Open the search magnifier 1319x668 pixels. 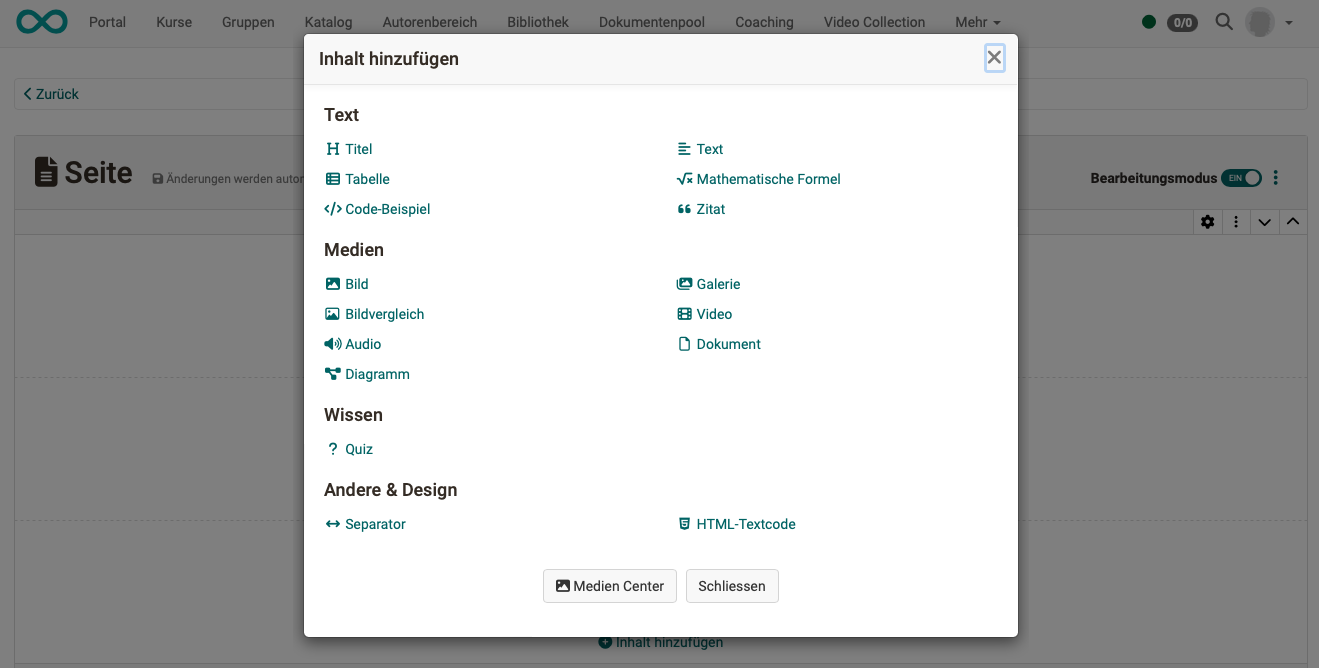point(1224,22)
